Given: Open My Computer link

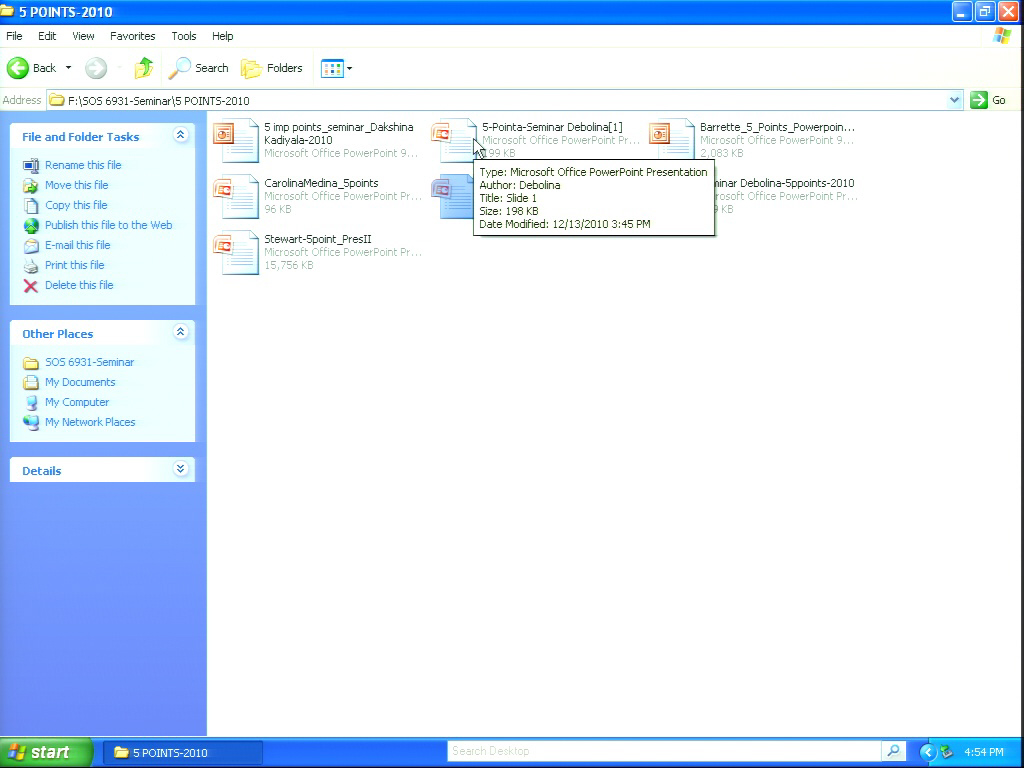Looking at the screenshot, I should click(77, 402).
